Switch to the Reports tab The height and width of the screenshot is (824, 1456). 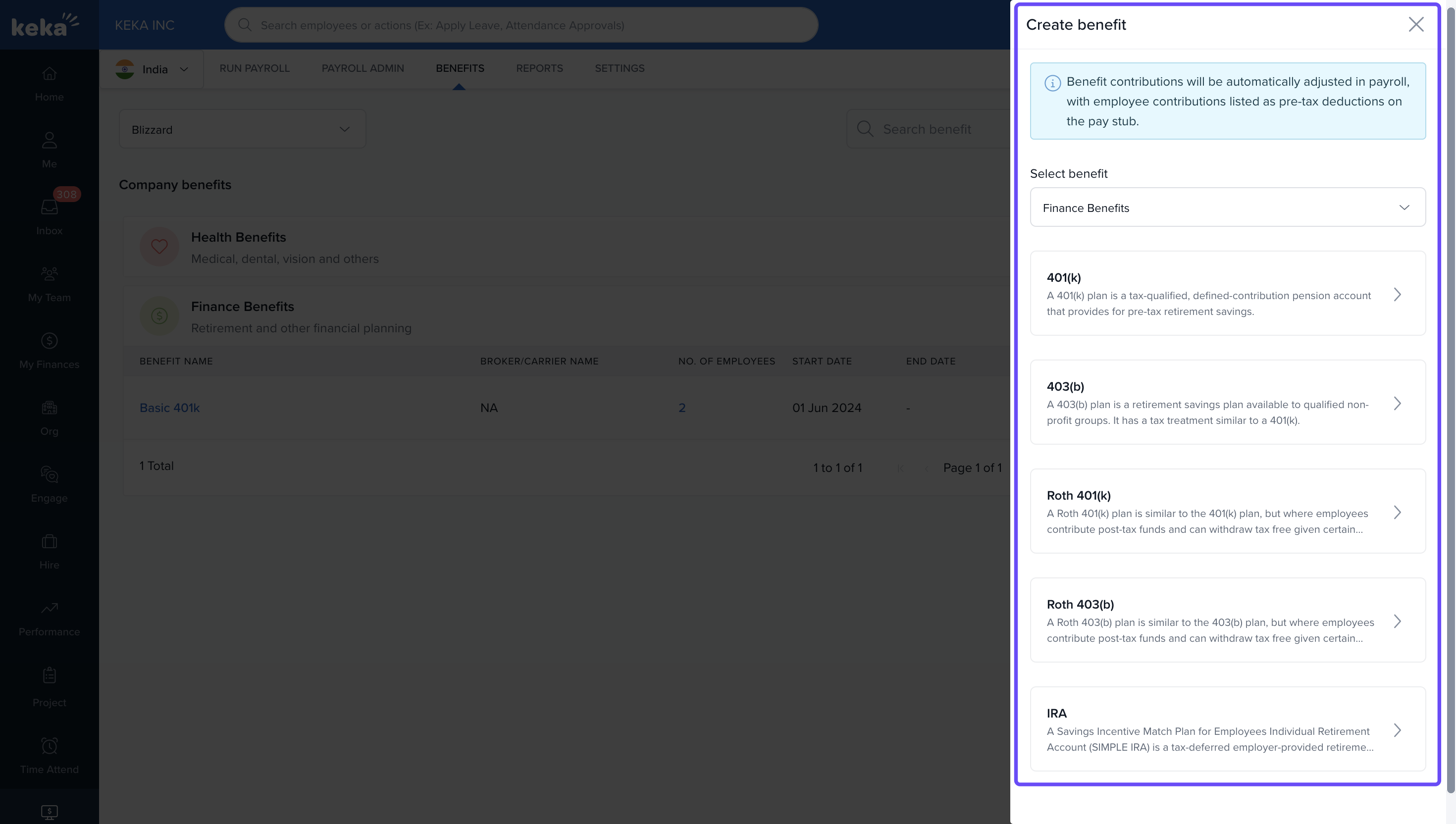tap(539, 68)
